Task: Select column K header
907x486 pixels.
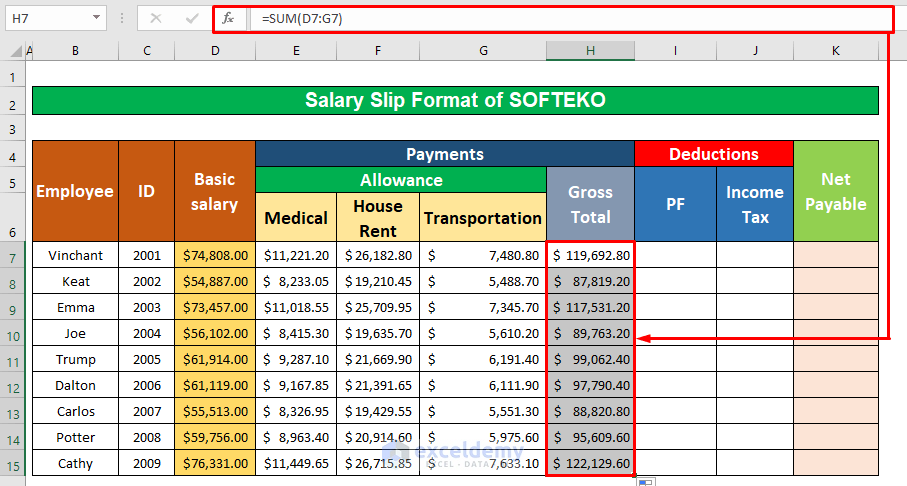Action: tap(835, 51)
